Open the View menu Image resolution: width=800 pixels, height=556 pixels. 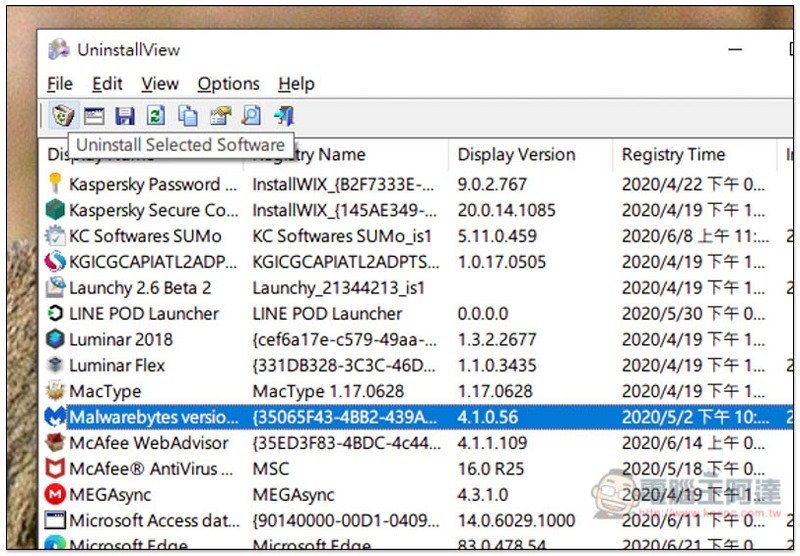pyautogui.click(x=160, y=84)
